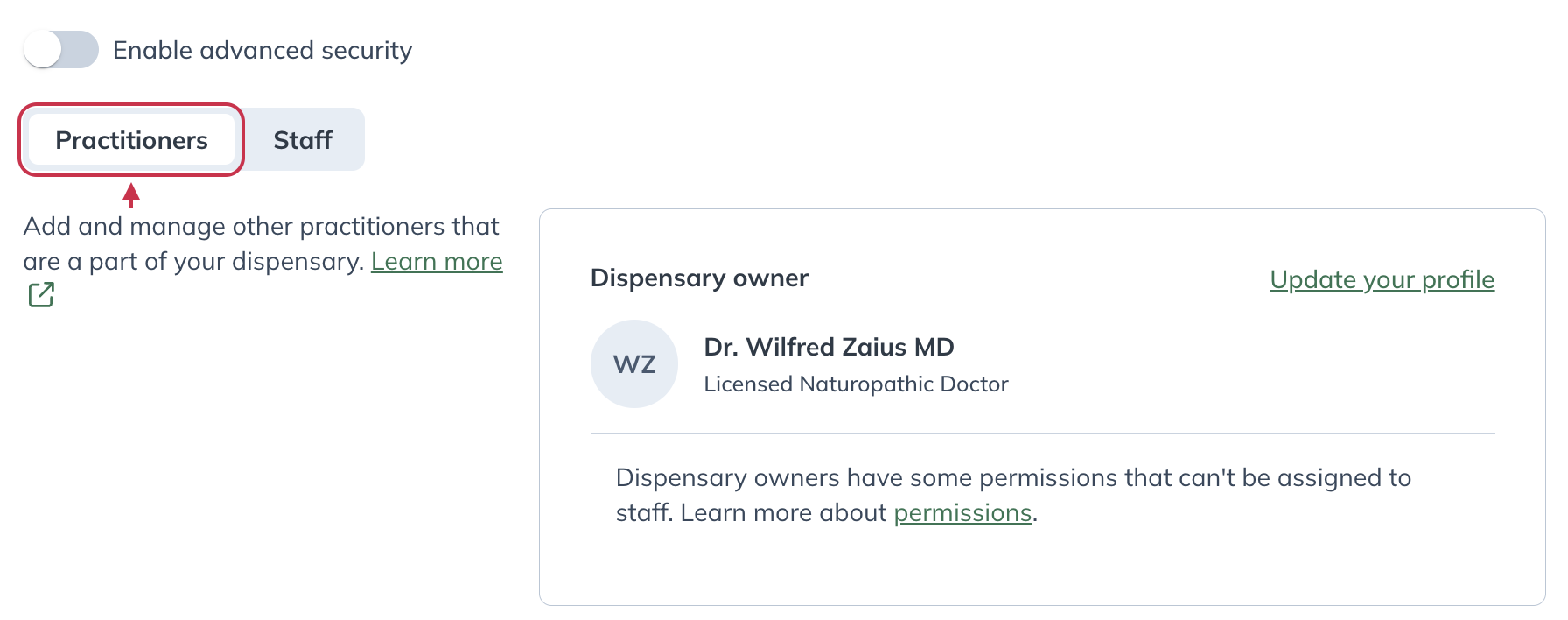This screenshot has height=620, width=1568.
Task: Click the knob of the advanced security switch
Action: point(44,50)
